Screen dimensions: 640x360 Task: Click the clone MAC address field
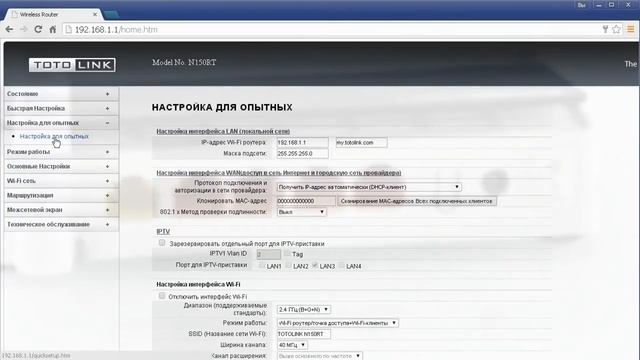point(306,201)
